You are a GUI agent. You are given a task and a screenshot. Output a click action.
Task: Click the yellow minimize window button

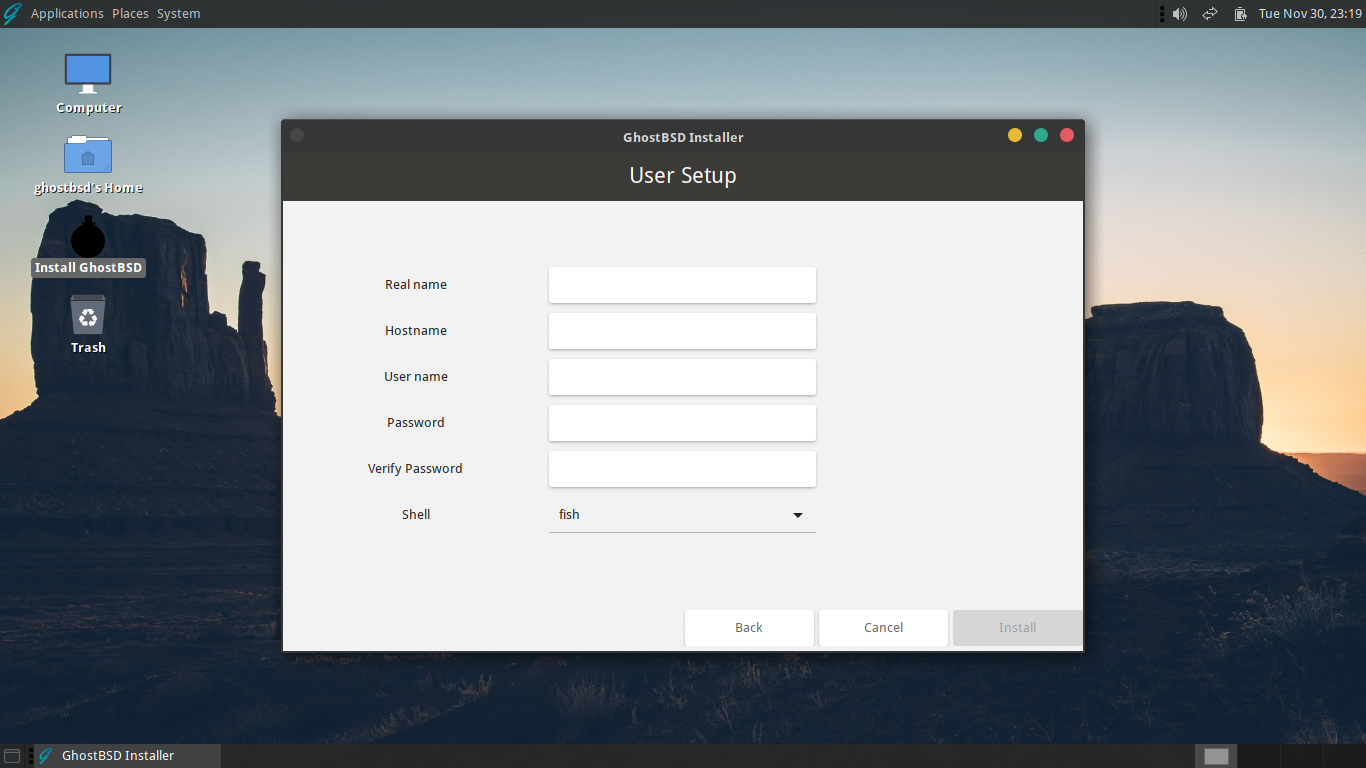click(1015, 135)
